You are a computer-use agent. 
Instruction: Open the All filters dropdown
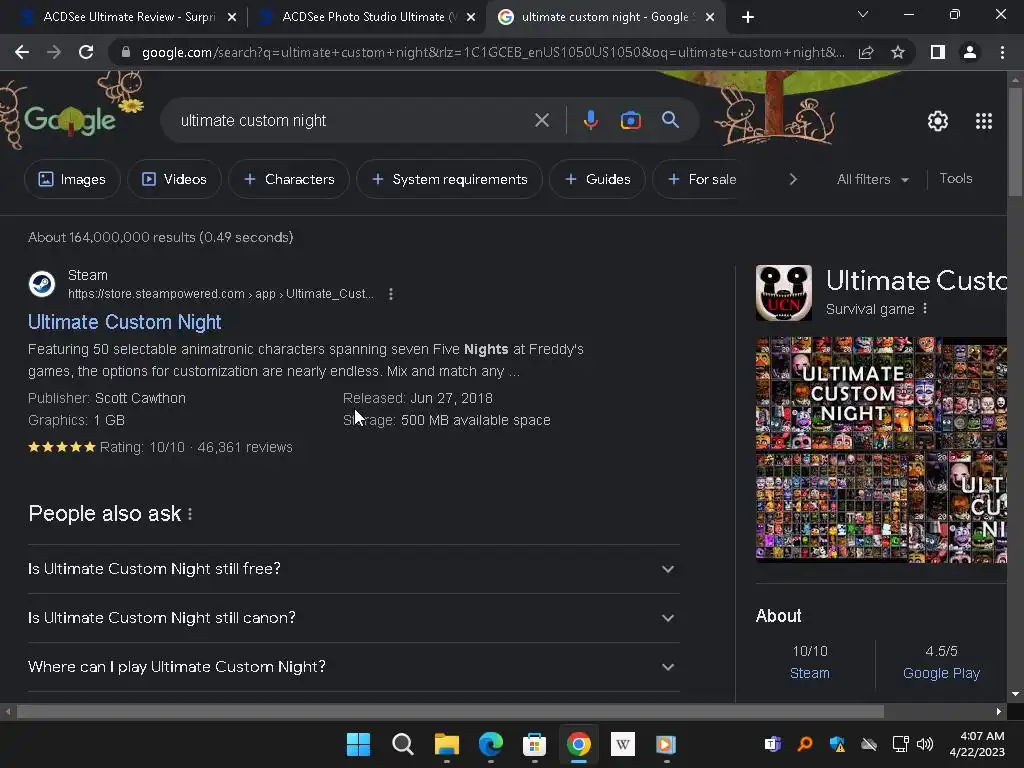(872, 179)
